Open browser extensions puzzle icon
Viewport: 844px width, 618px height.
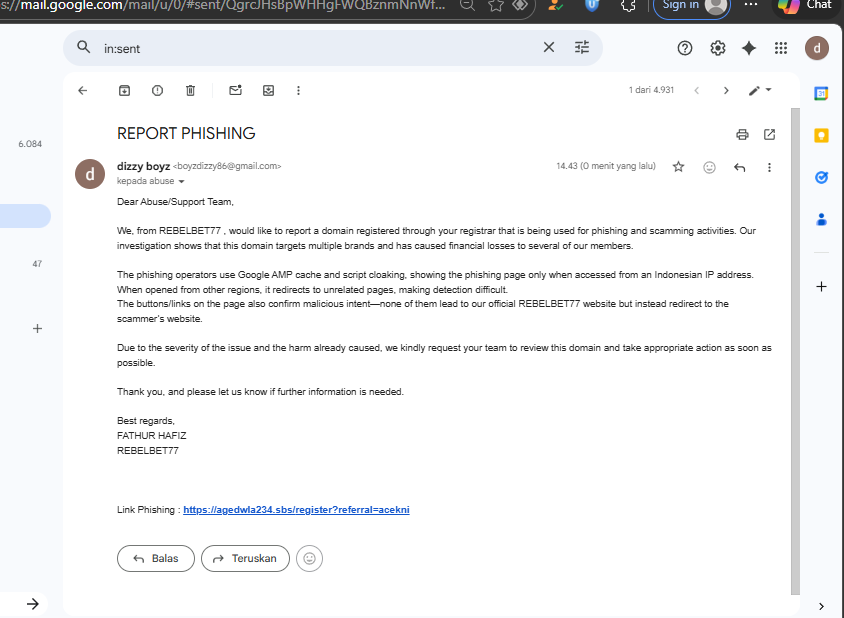pos(628,5)
